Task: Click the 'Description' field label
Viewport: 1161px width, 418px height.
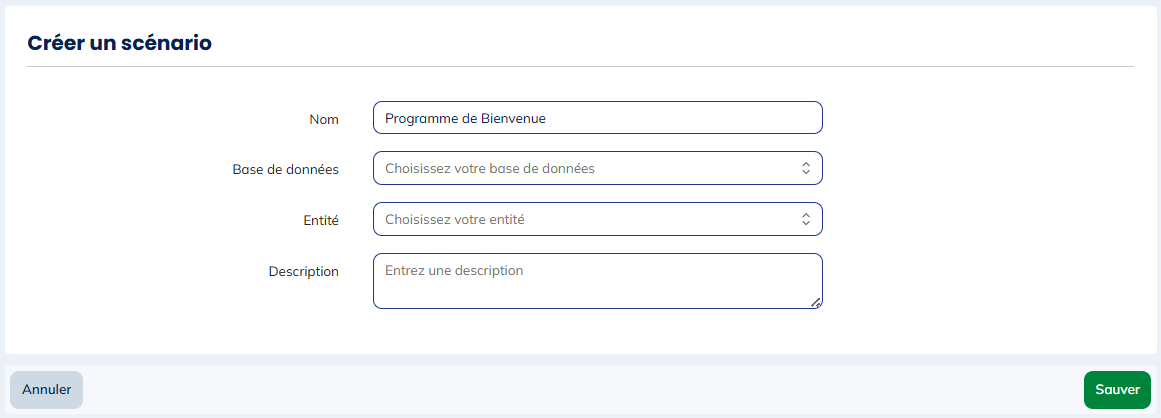Action: tap(304, 271)
